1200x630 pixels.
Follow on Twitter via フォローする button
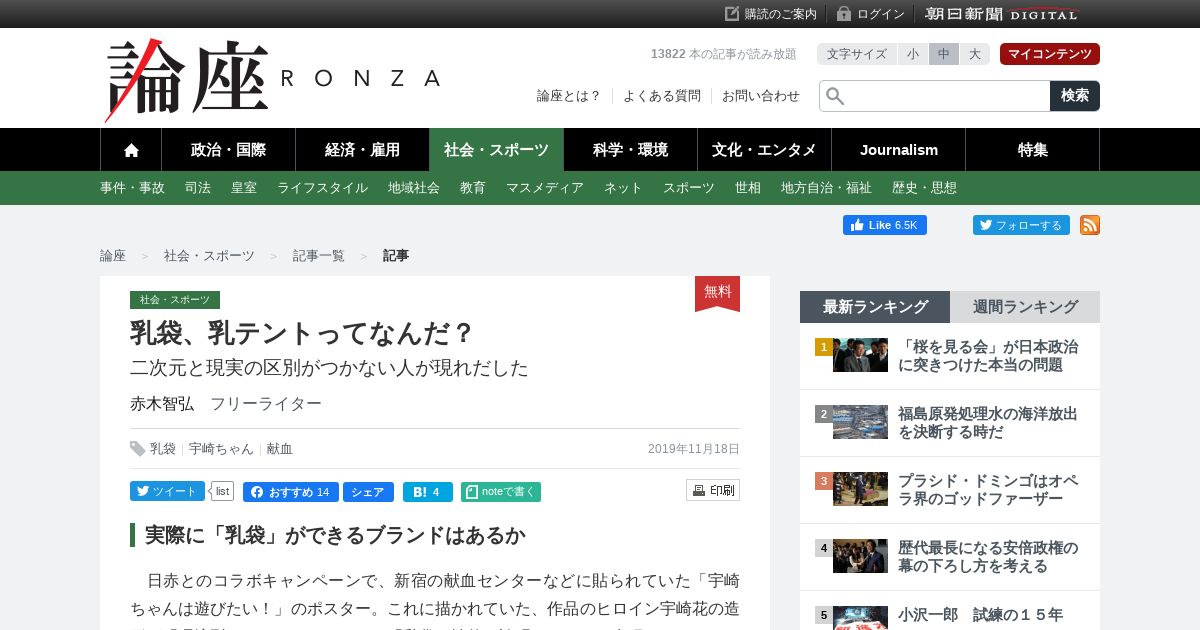pyautogui.click(x=1021, y=225)
